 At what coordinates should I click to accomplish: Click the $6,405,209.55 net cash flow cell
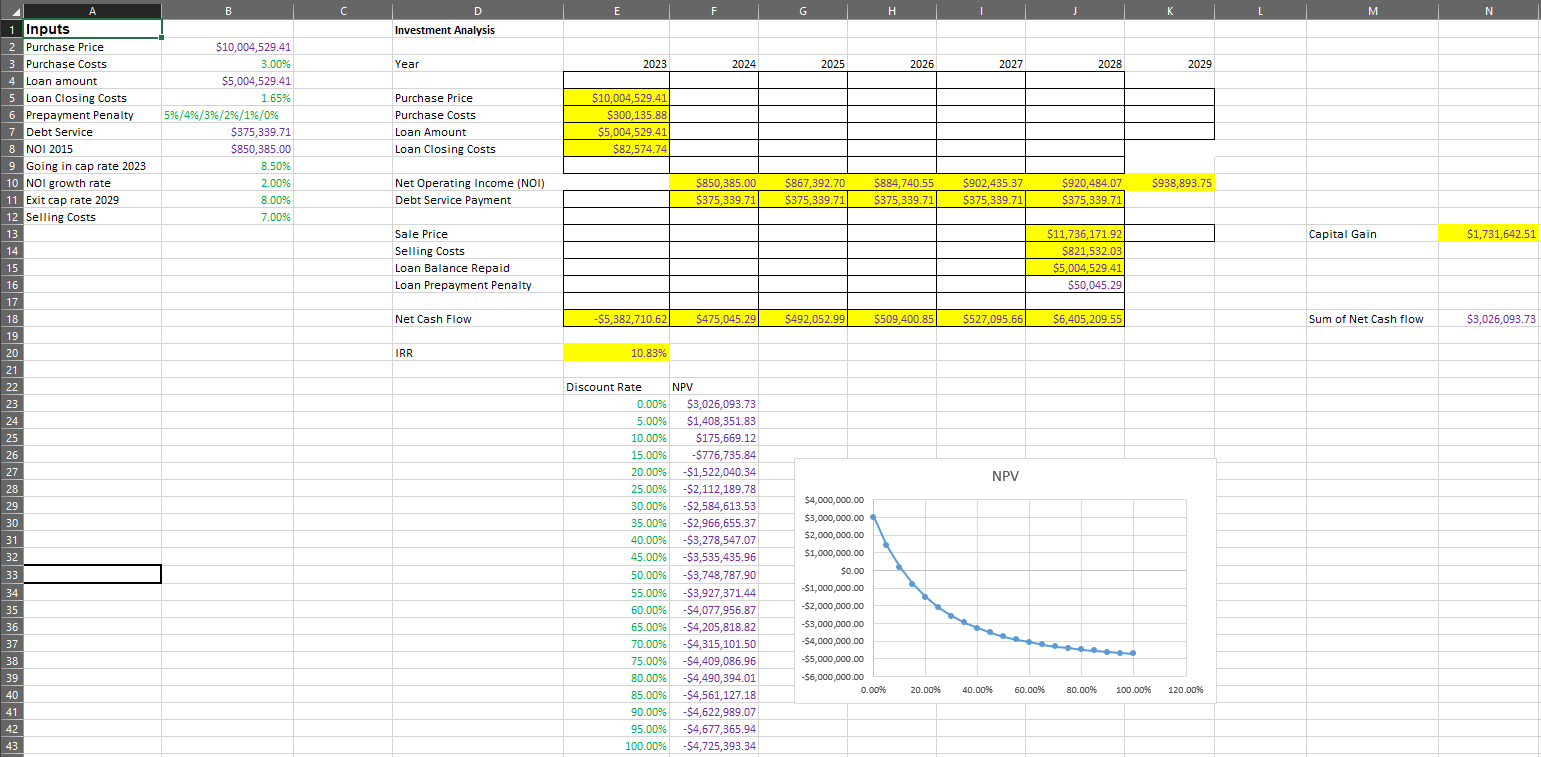coord(1075,319)
